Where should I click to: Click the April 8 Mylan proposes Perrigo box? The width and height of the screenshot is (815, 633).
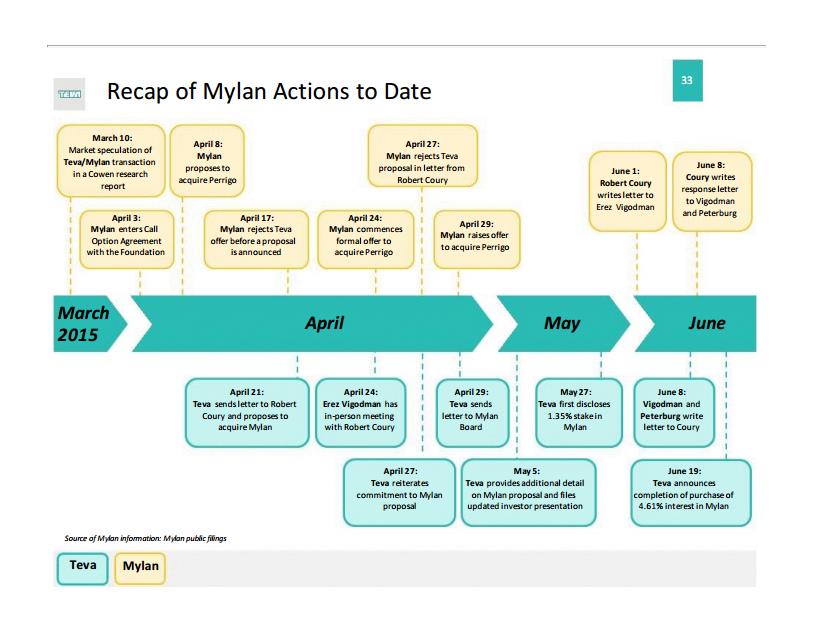point(209,162)
